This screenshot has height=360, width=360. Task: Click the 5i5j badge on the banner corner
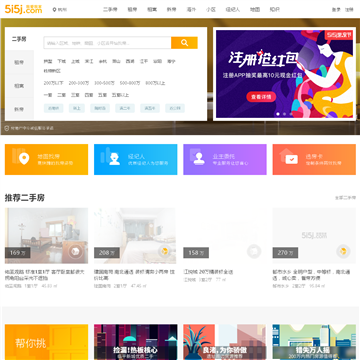(339, 35)
